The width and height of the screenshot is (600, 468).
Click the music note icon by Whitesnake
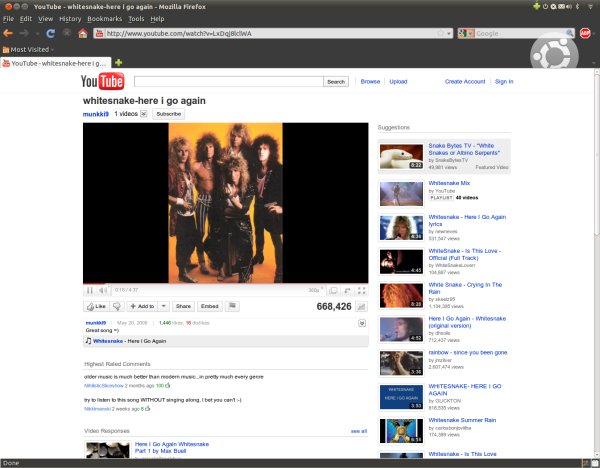click(x=88, y=341)
